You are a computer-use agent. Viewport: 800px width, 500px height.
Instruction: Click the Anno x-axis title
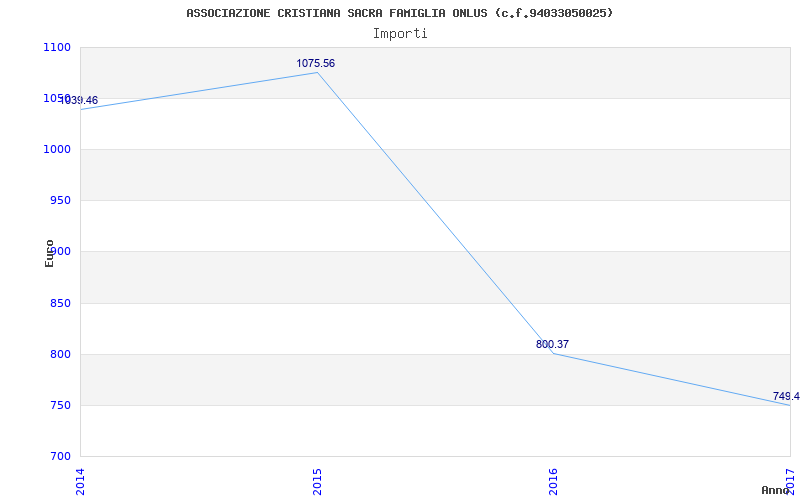tap(774, 490)
